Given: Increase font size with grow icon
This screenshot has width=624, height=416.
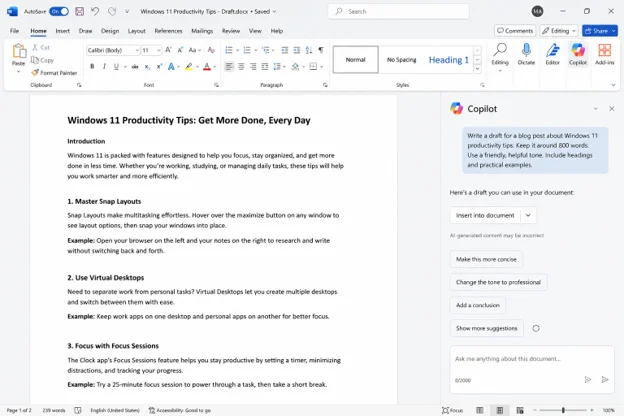Looking at the screenshot, I should [x=168, y=50].
